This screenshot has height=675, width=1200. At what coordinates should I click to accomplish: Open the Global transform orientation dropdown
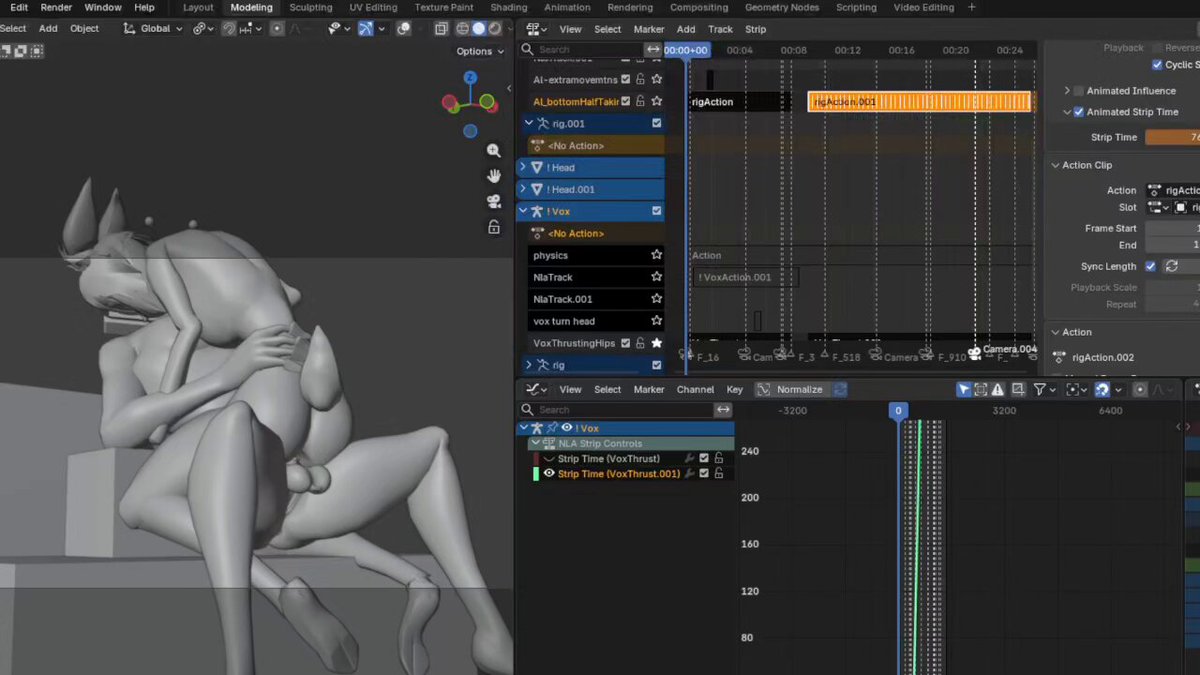154,29
